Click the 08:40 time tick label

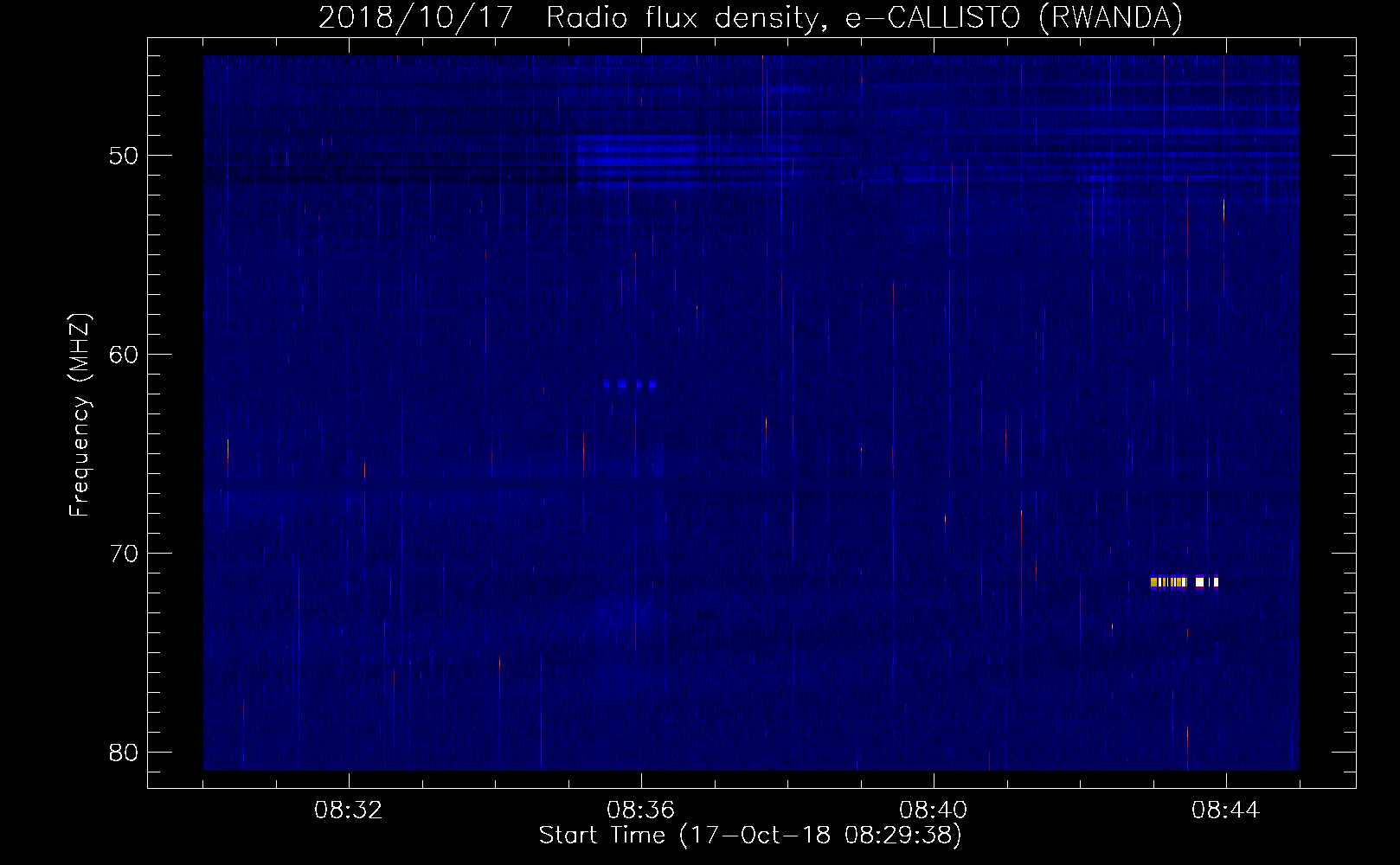coord(934,811)
